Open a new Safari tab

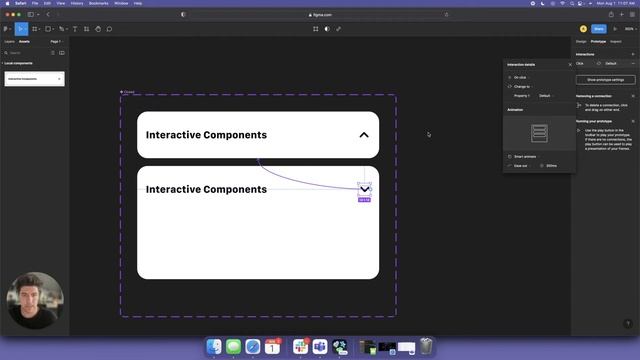622,15
